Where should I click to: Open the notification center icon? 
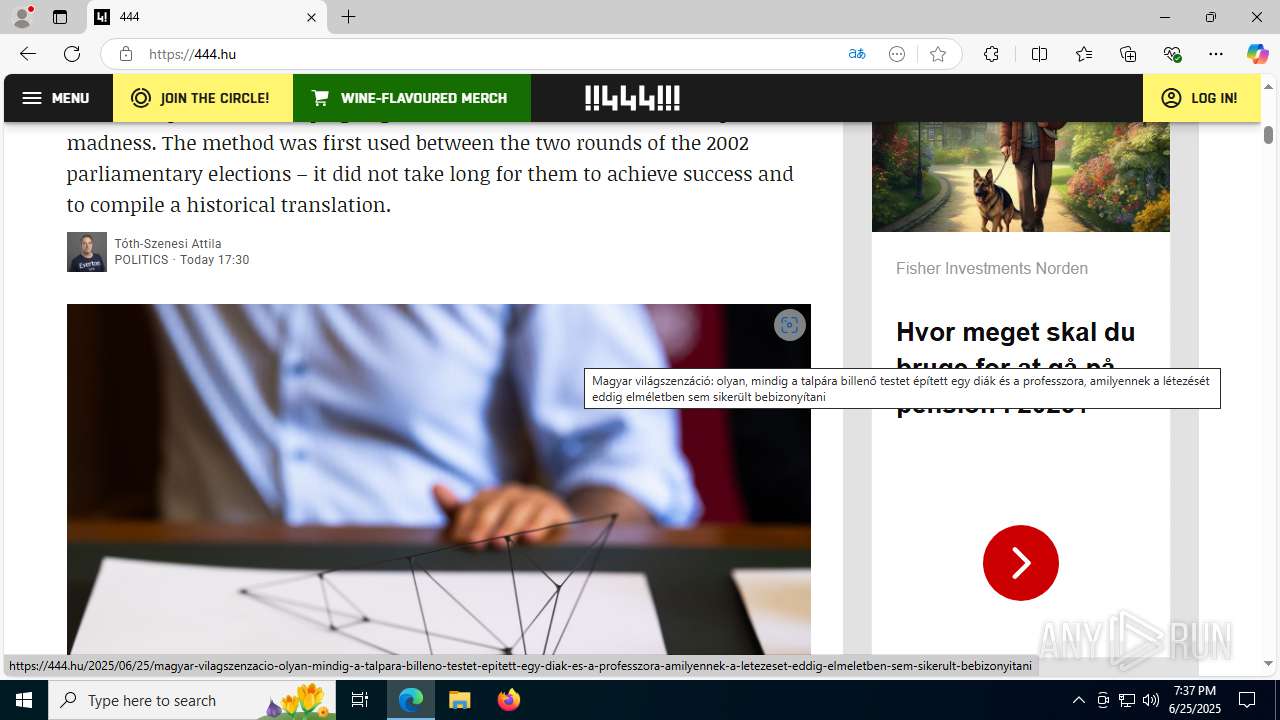tap(1247, 700)
